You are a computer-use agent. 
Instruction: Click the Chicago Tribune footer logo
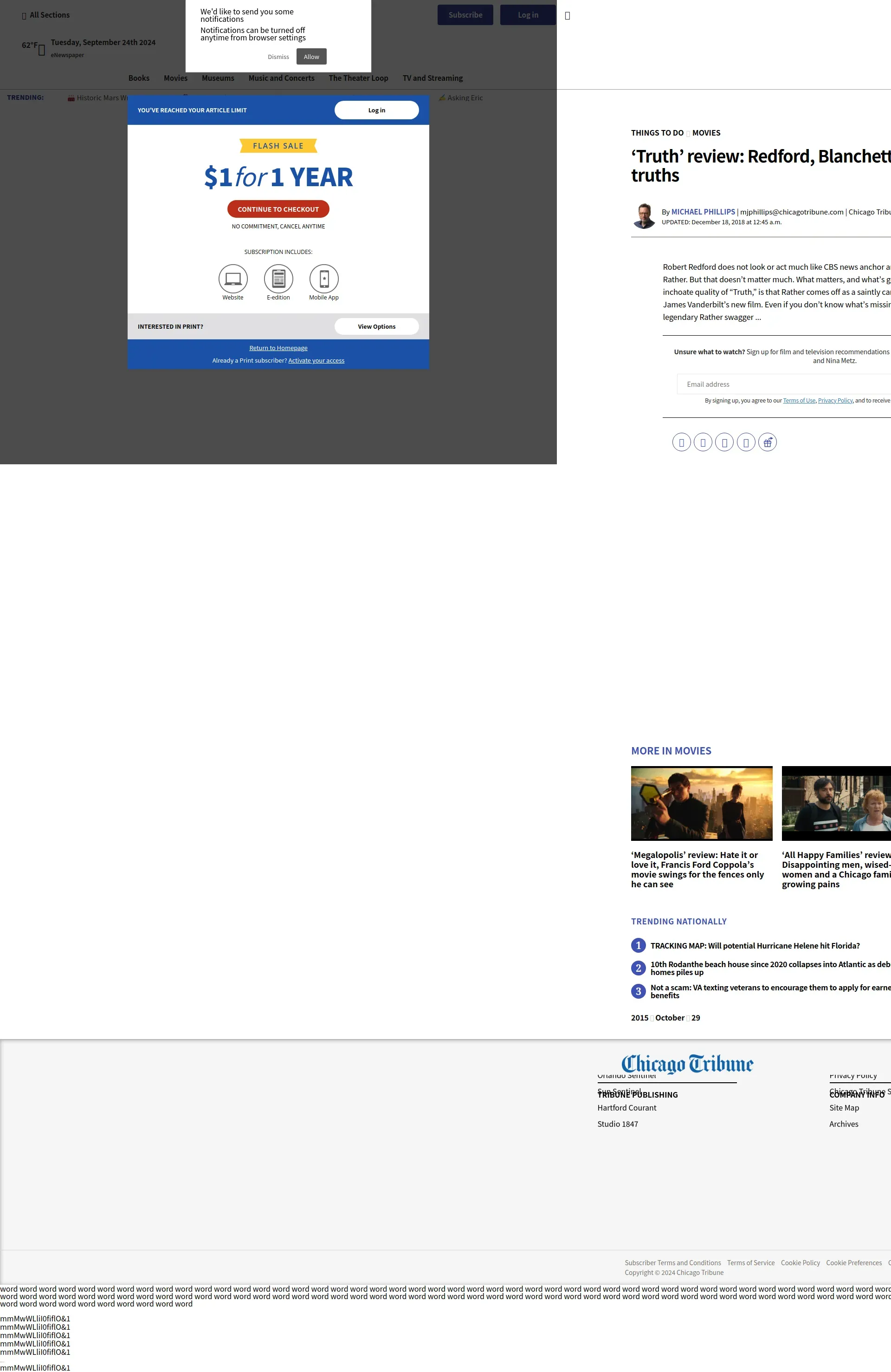pyautogui.click(x=687, y=1064)
